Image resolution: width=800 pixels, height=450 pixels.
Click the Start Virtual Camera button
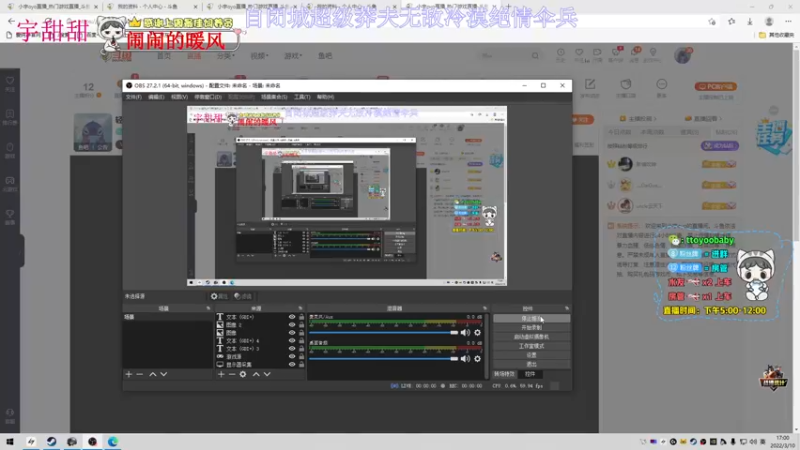click(x=531, y=337)
